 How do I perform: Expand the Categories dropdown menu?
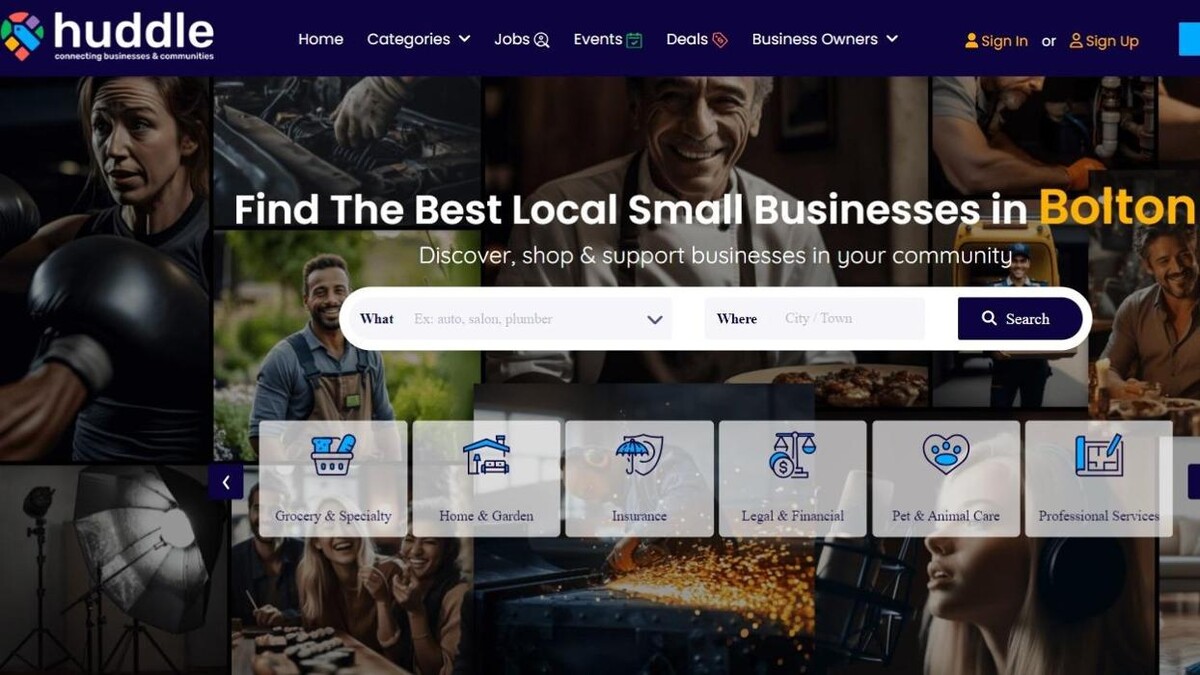click(x=418, y=39)
